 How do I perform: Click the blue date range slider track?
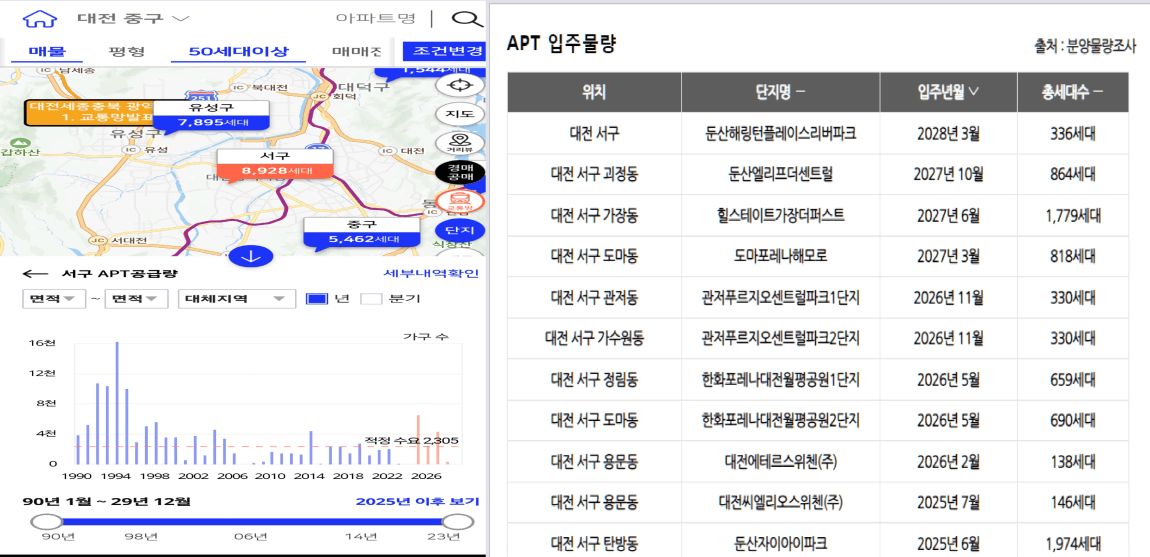[254, 522]
